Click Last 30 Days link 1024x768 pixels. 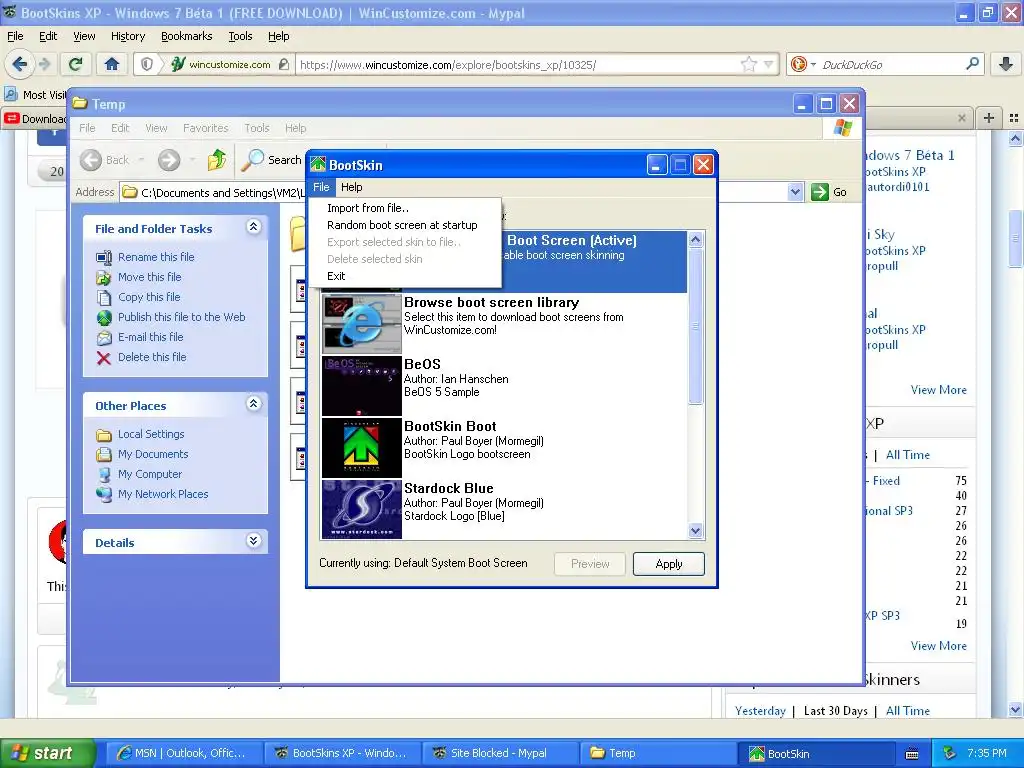point(836,711)
